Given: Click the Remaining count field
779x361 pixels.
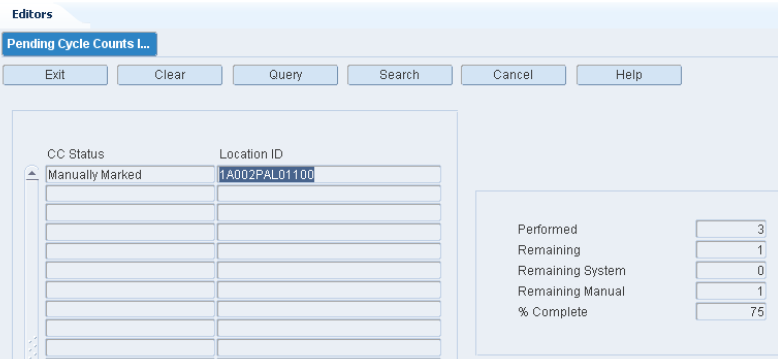Looking at the screenshot, I should (731, 250).
